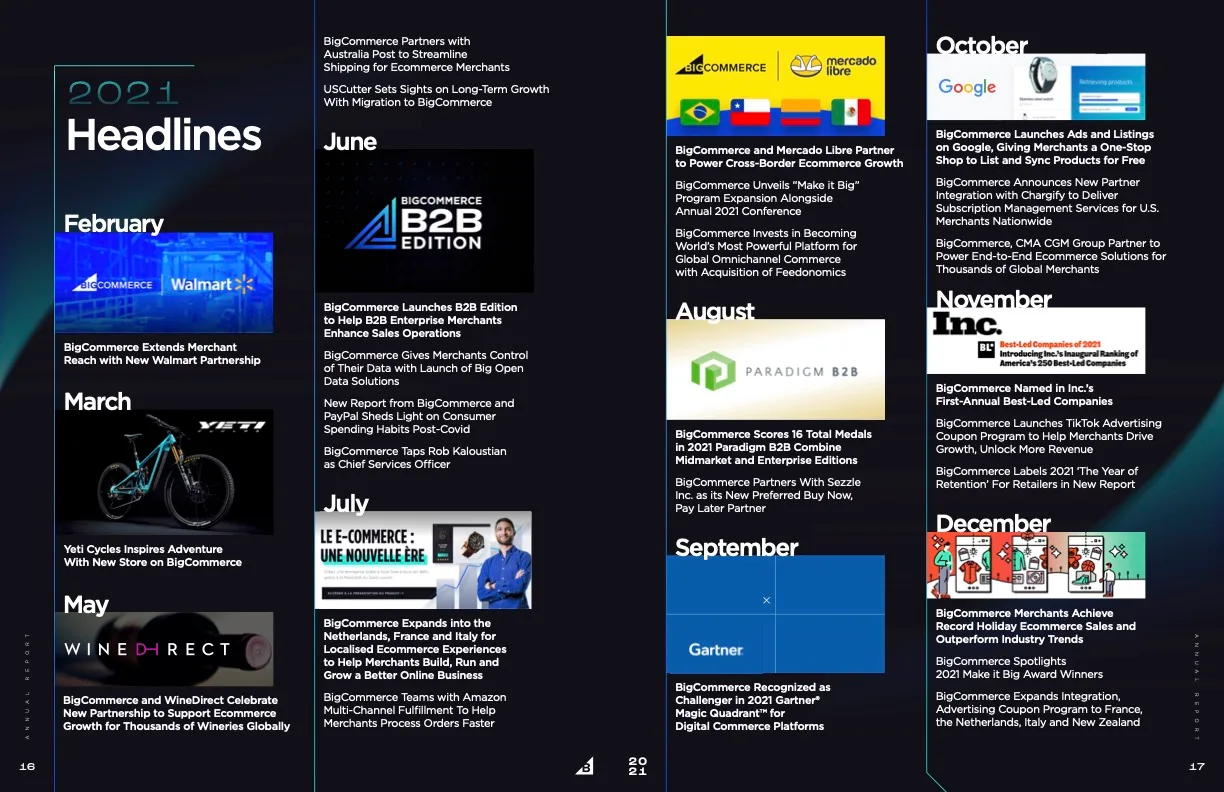Screen dimensions: 1224x792
Task: Open 'Yeti Cycles Inspires Adventure' headline
Action: click(153, 556)
